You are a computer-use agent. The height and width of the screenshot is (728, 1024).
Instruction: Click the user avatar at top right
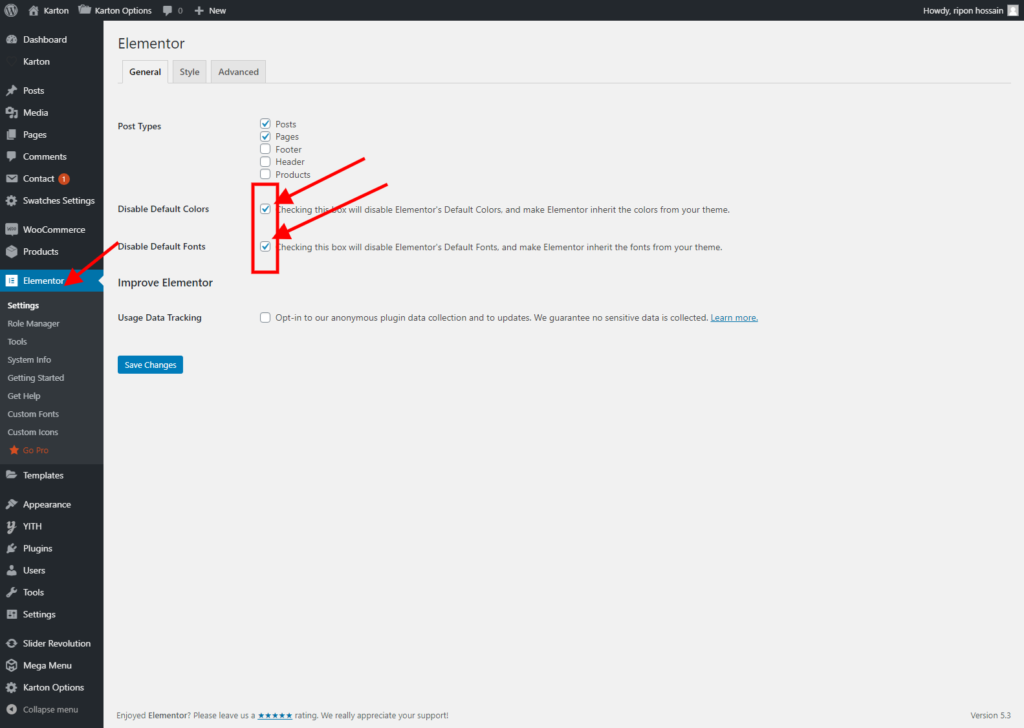point(1013,10)
